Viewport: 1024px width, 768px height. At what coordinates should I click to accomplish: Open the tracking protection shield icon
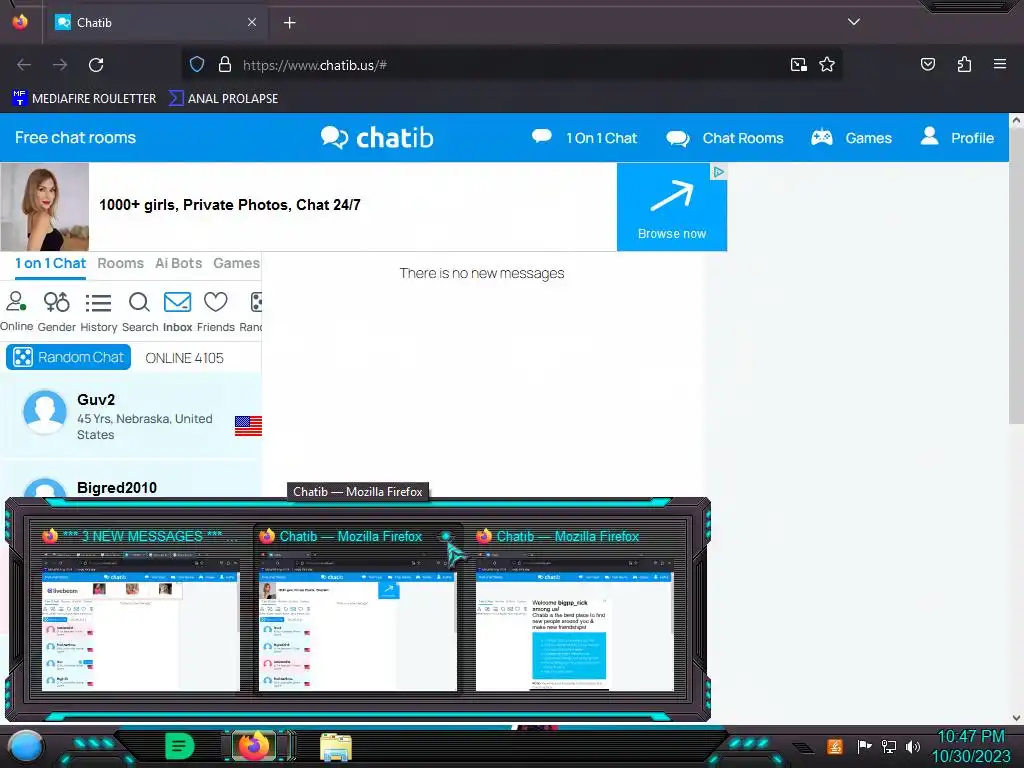(197, 65)
